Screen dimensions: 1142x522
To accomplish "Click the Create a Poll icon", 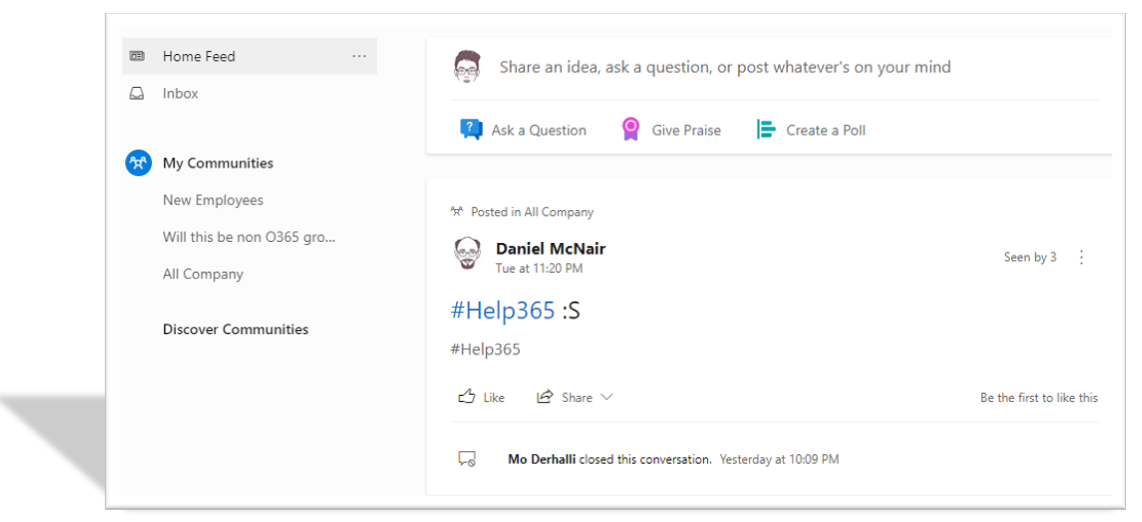I will coord(766,130).
